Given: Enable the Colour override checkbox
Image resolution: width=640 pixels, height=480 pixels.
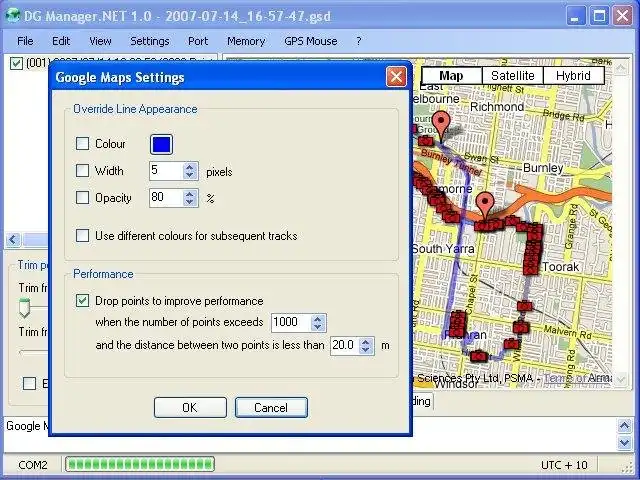Looking at the screenshot, I should tap(82, 144).
